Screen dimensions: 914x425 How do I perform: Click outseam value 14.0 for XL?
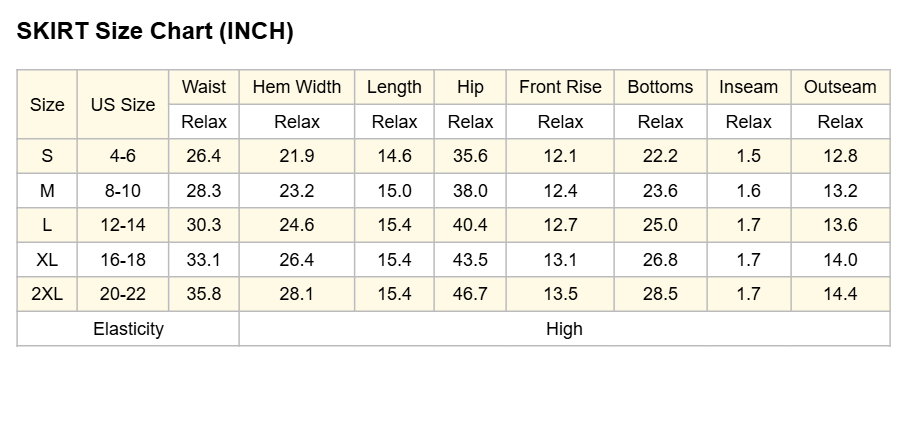coord(840,259)
